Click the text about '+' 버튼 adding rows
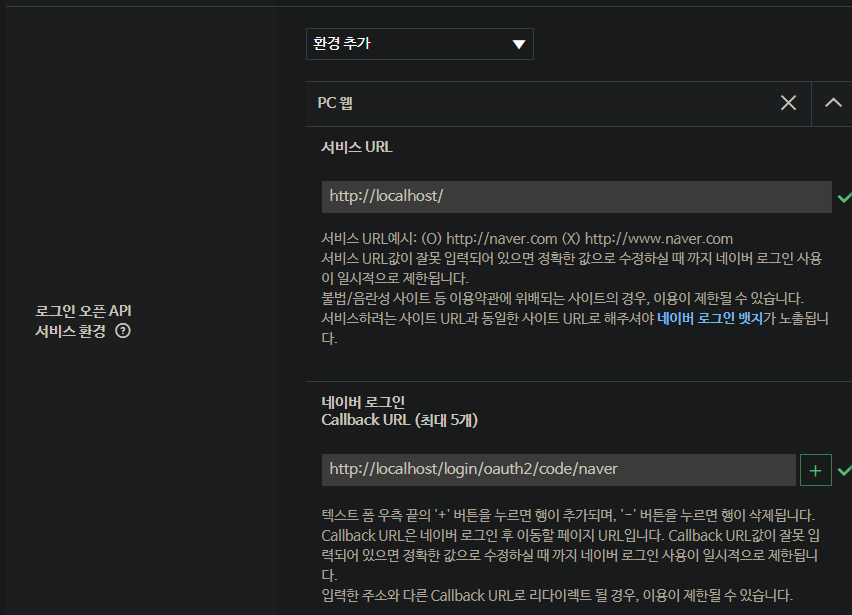Image resolution: width=852 pixels, height=615 pixels. click(568, 515)
